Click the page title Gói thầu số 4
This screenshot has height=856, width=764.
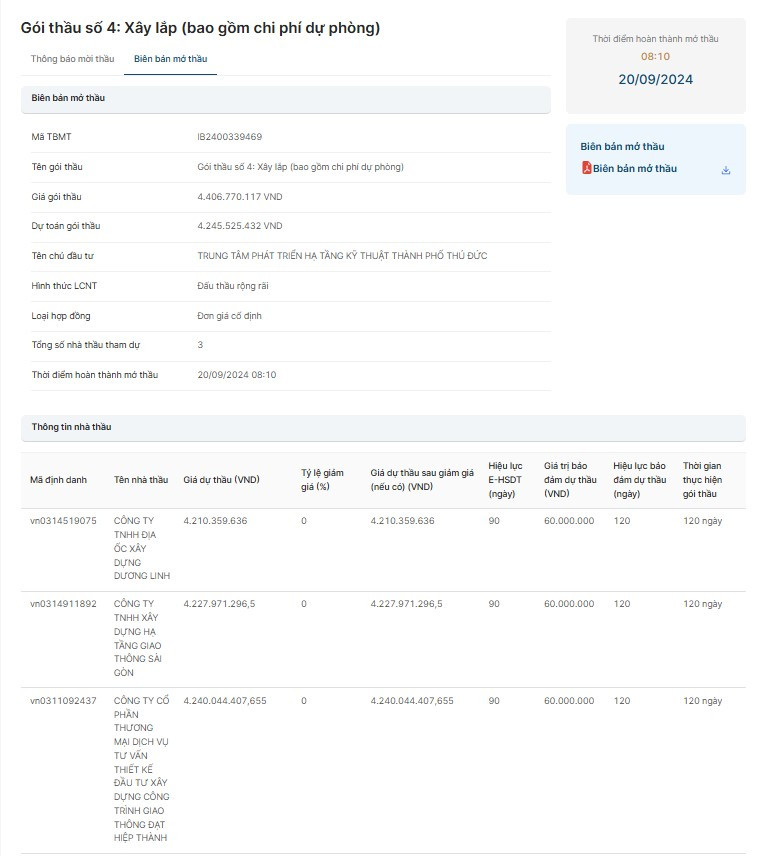tap(200, 28)
